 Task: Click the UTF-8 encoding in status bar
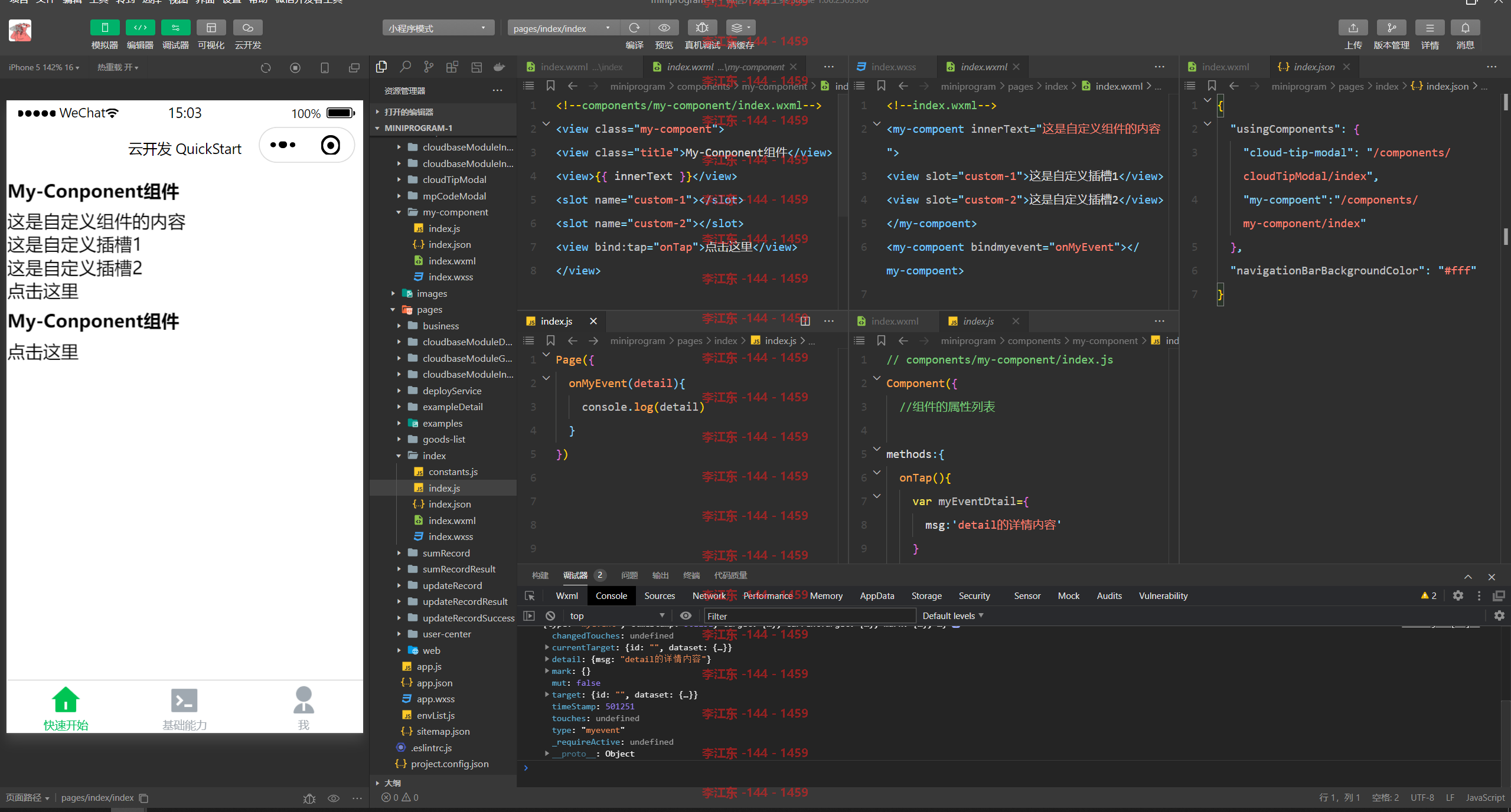click(x=1422, y=798)
